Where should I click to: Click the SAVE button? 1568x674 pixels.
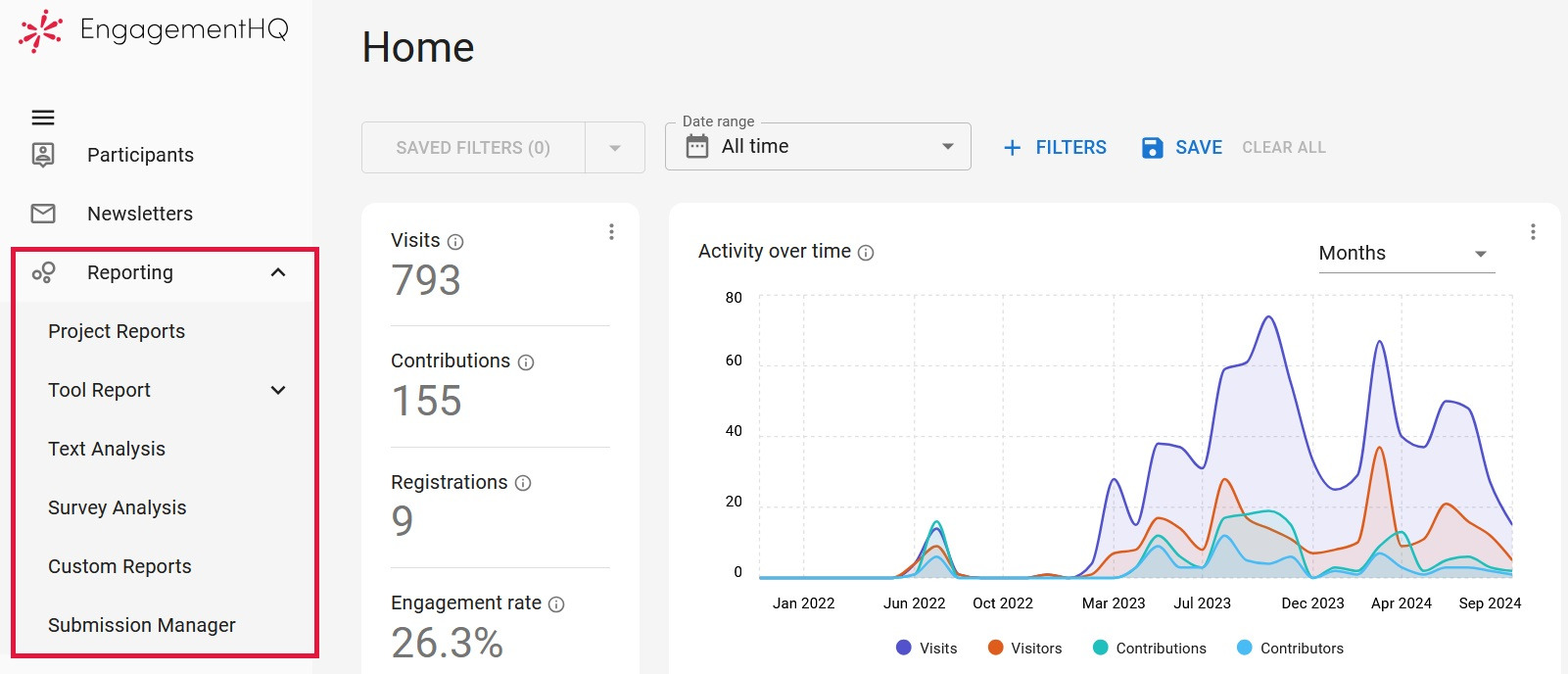click(1181, 148)
